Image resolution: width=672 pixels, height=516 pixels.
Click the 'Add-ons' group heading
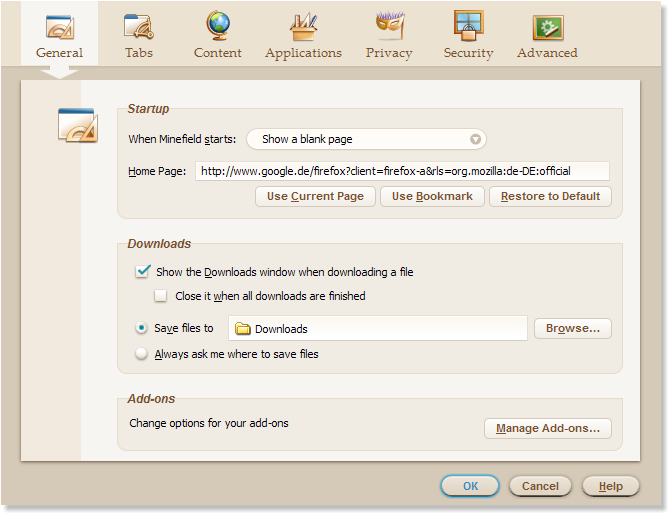click(151, 399)
